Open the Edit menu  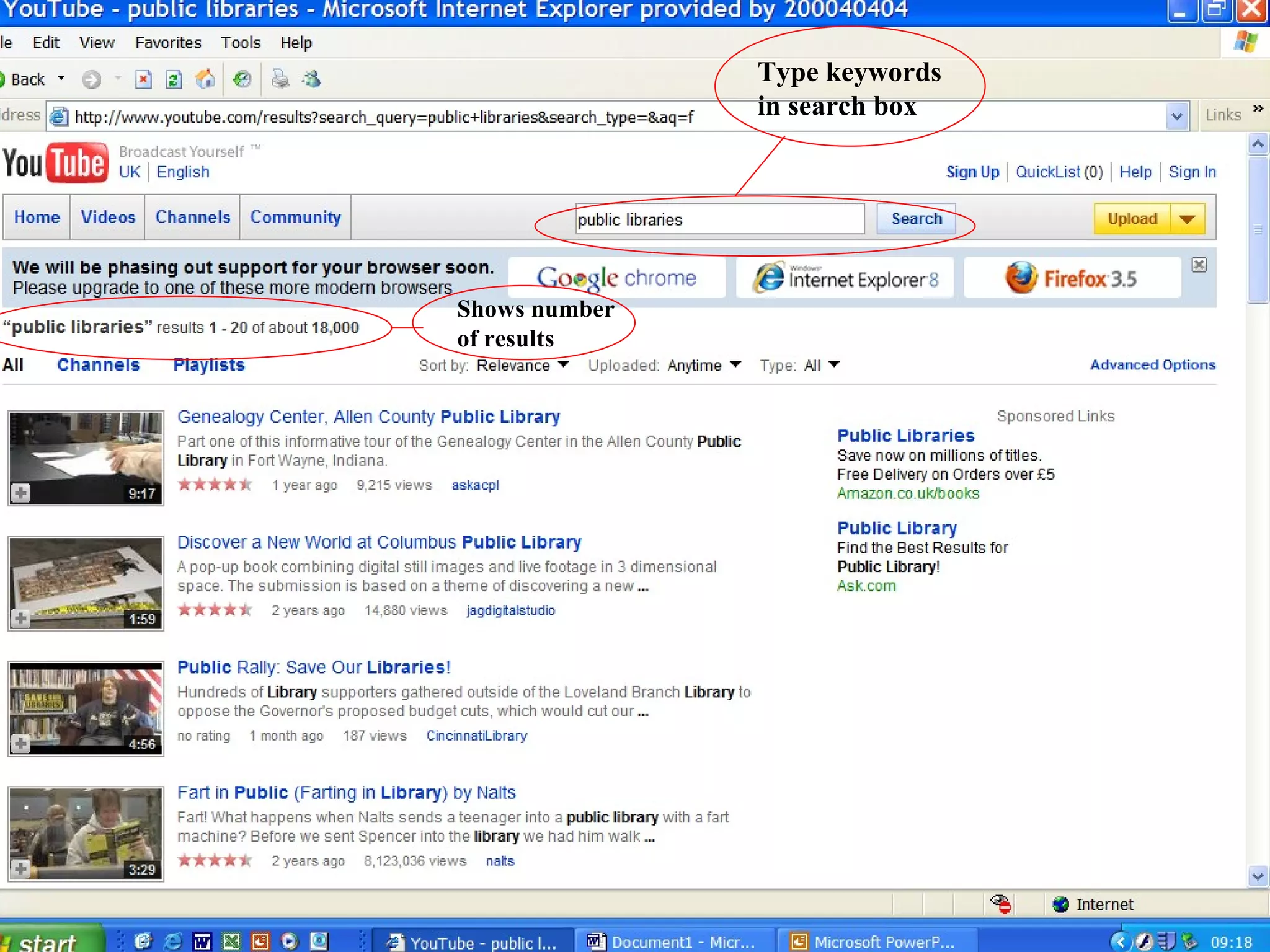46,43
